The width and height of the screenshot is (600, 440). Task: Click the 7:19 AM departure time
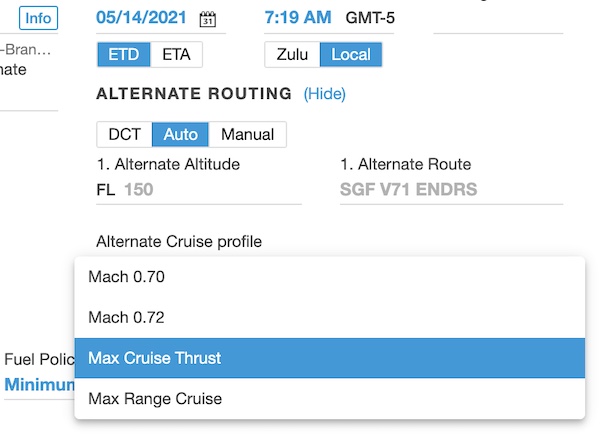297,18
